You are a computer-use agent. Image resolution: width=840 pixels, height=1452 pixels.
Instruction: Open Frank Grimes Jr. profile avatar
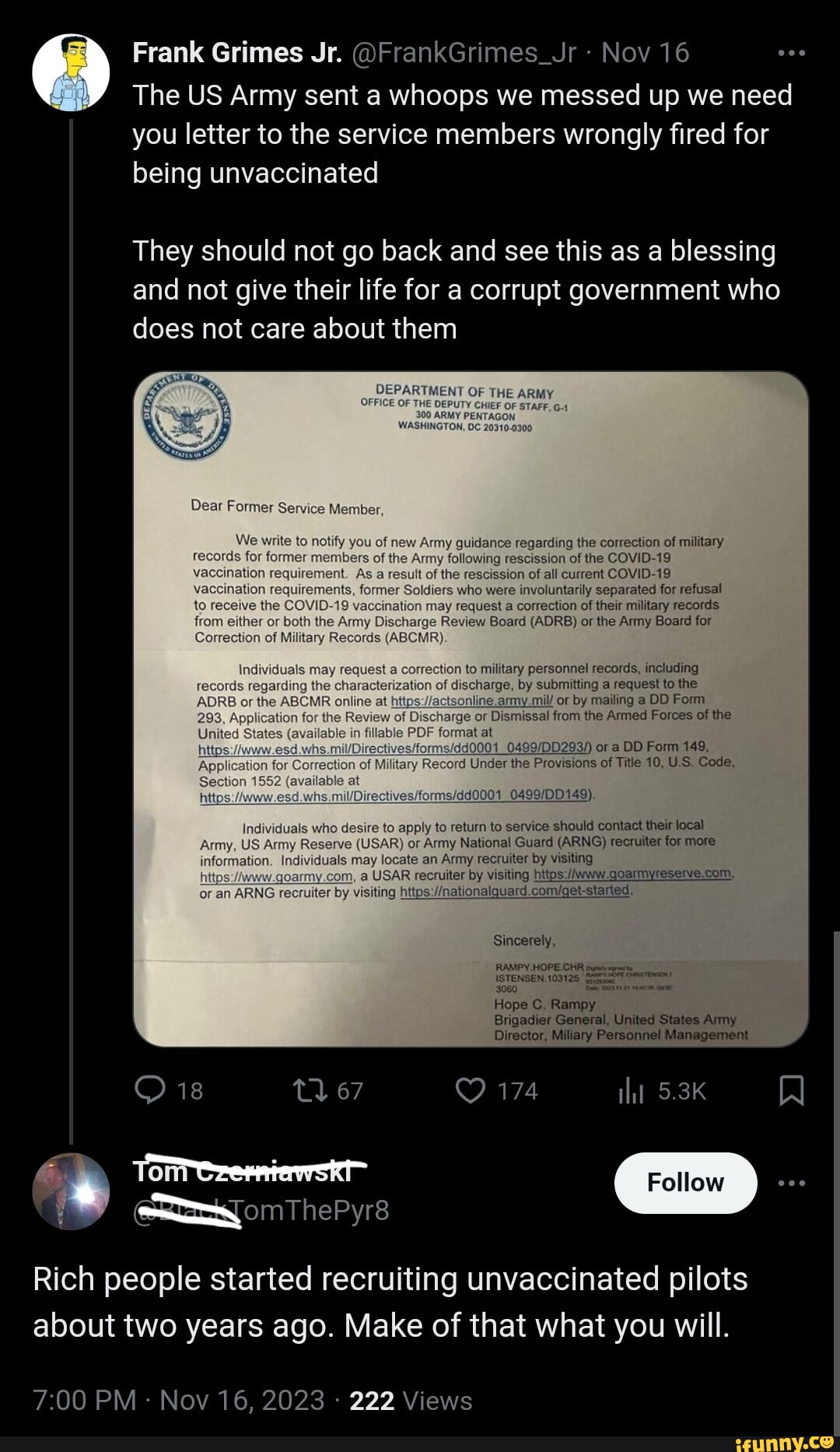(x=71, y=72)
